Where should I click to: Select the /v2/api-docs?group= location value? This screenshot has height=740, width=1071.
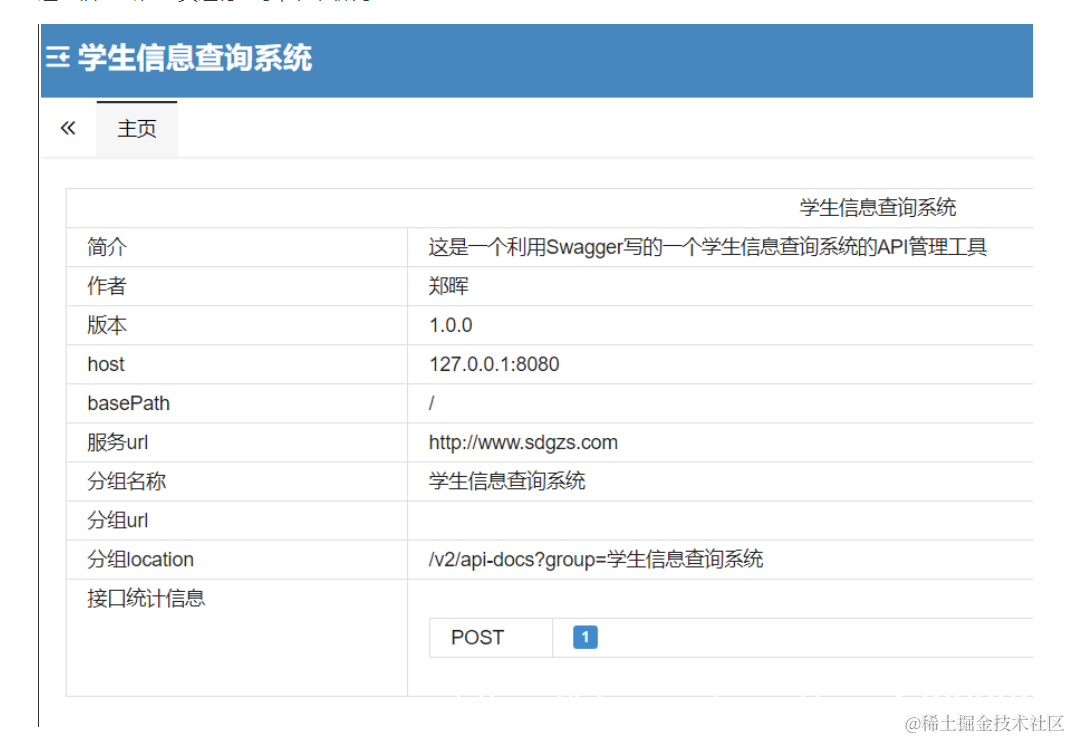point(596,559)
